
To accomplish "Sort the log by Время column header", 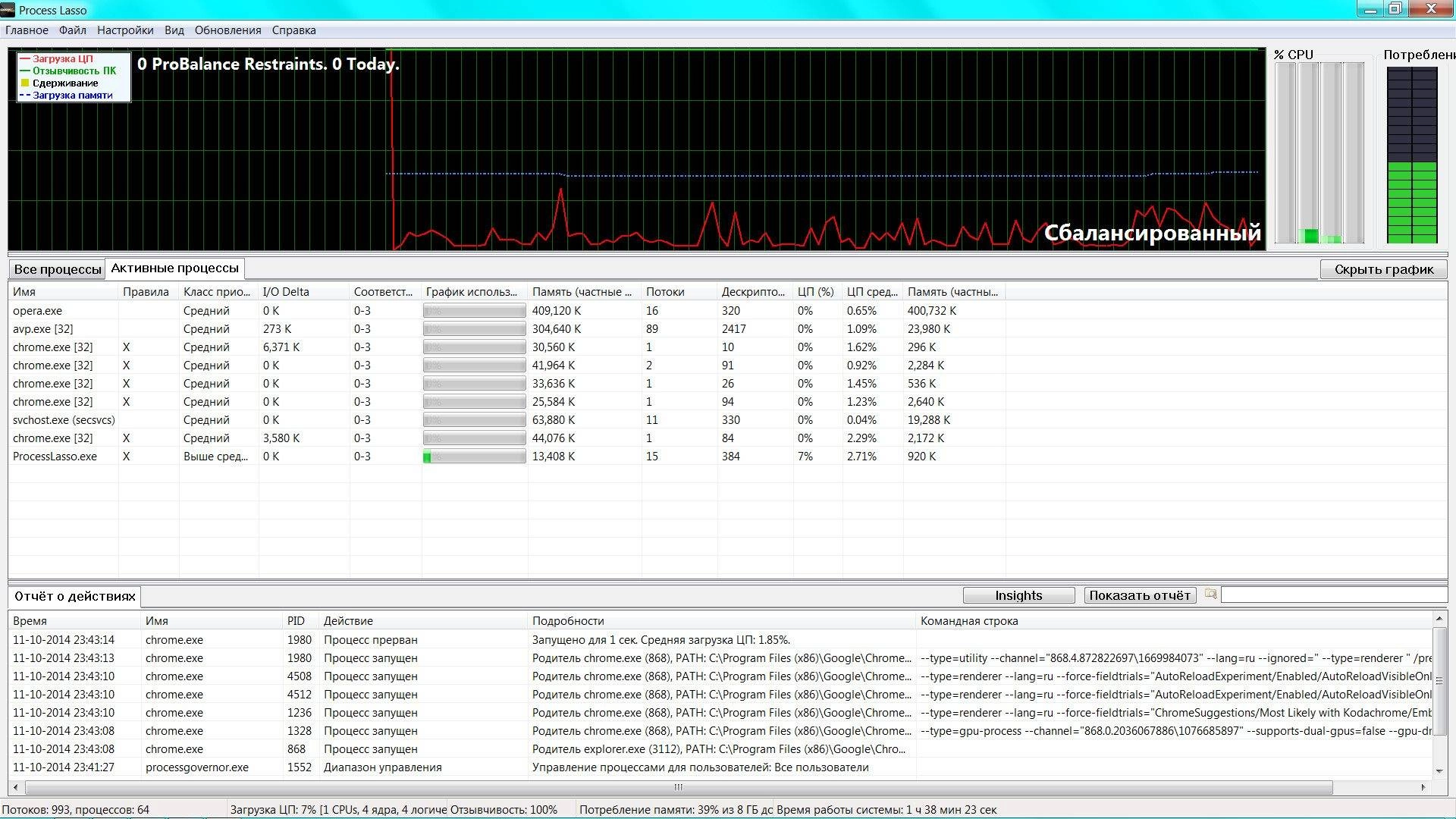I will tap(75, 621).
